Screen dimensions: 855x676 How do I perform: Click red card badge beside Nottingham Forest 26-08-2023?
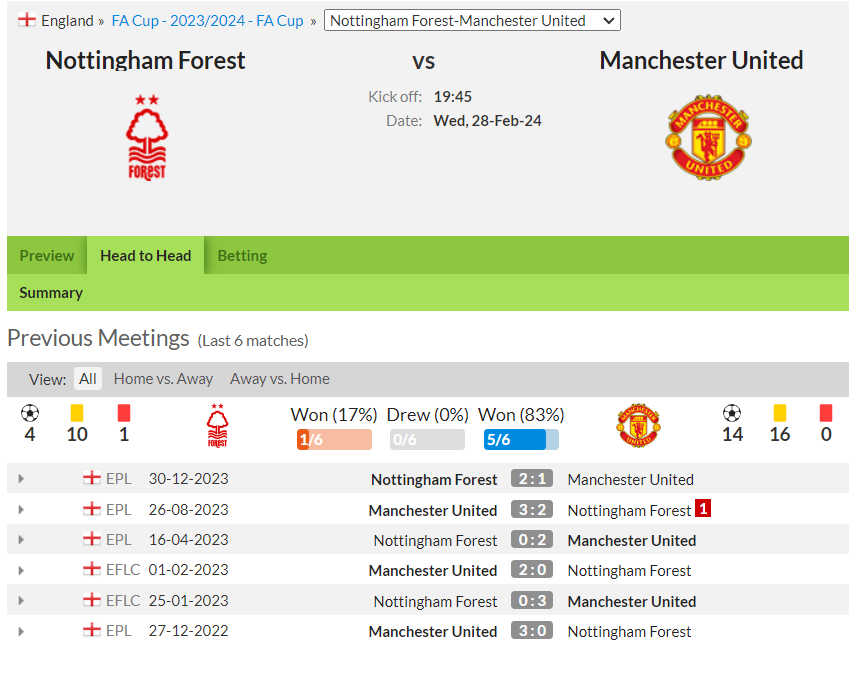coord(703,509)
